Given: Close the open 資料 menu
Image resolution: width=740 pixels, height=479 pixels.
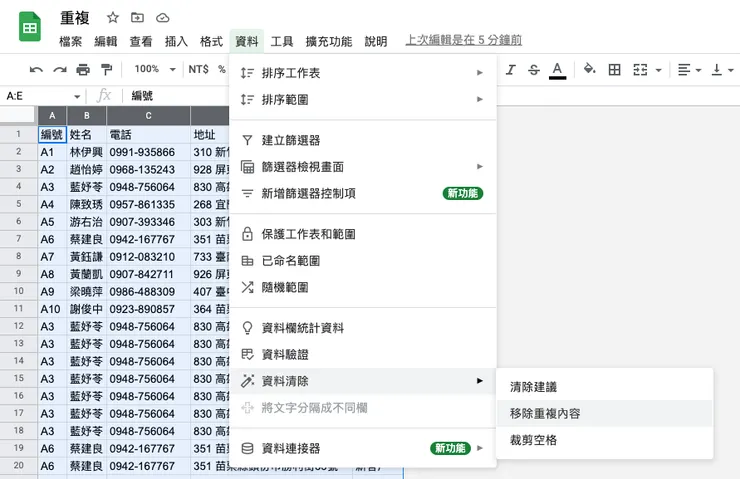Looking at the screenshot, I should coord(246,42).
